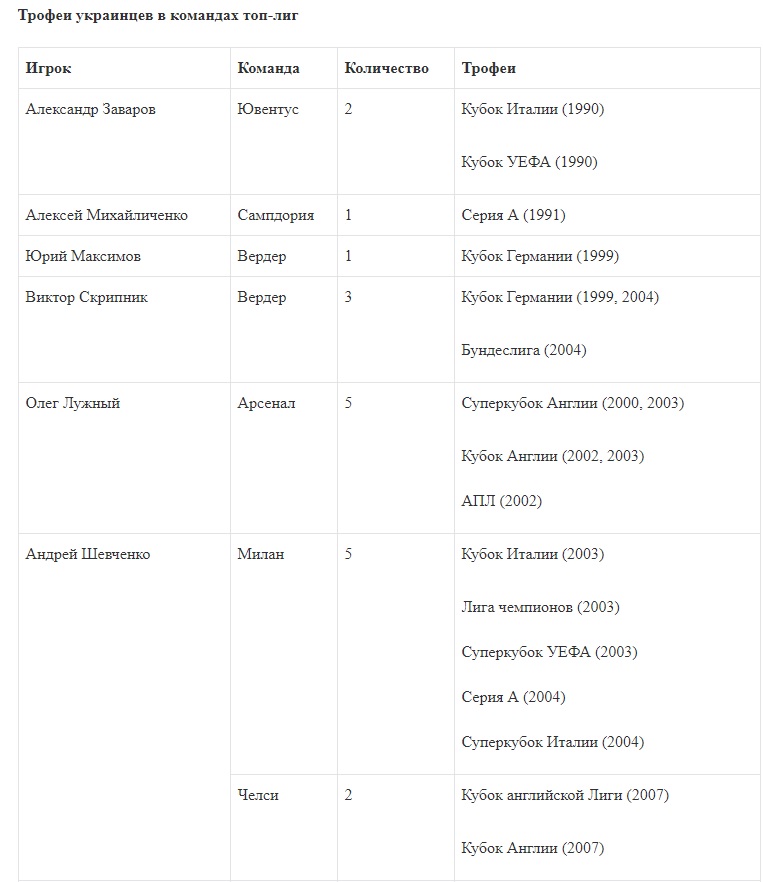This screenshot has height=882, width=763.
Task: Click the trophy entry "Кубок УЕФА (1990)"
Action: [x=529, y=162]
